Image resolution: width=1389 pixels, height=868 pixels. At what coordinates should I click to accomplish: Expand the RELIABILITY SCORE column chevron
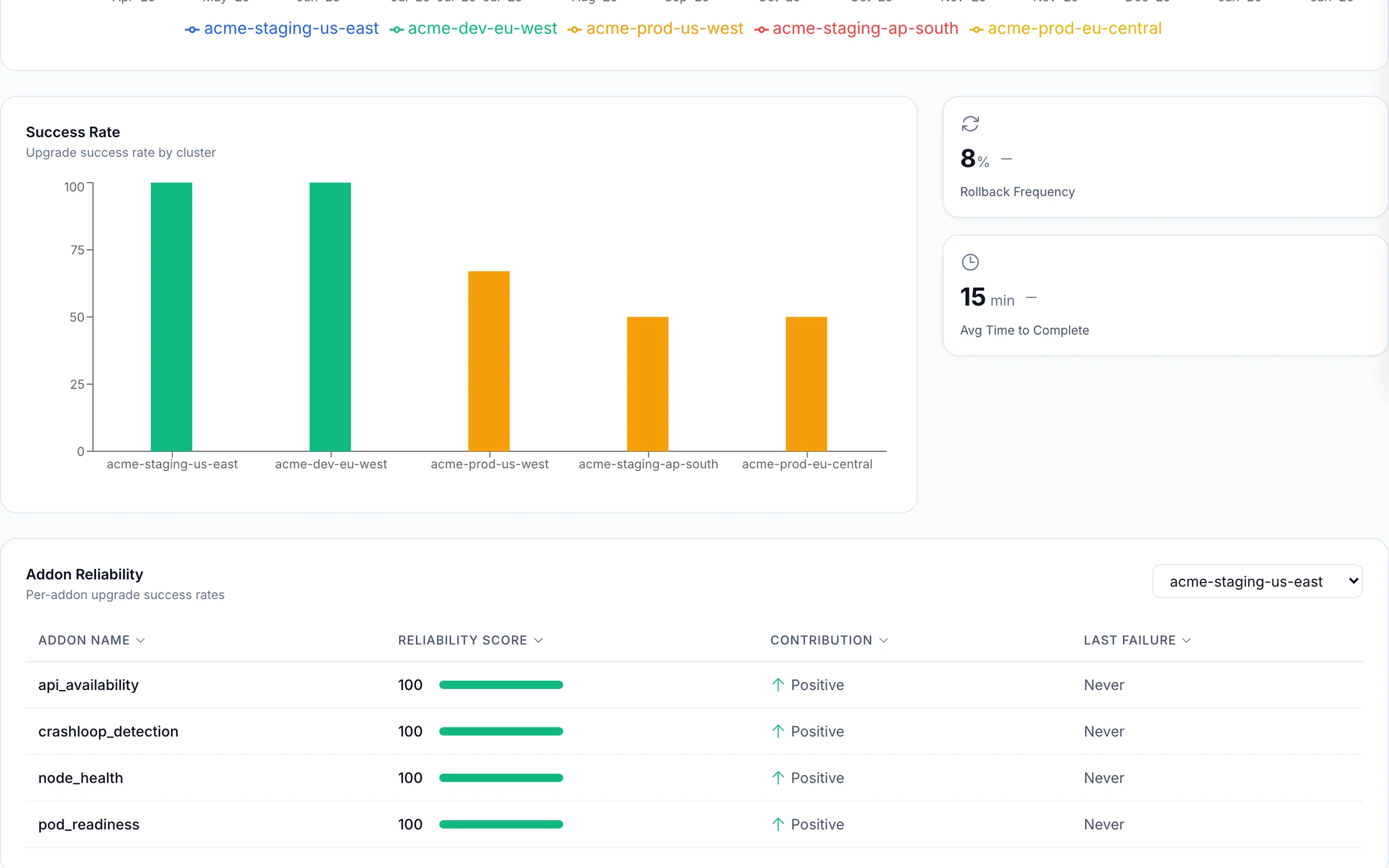tap(538, 640)
